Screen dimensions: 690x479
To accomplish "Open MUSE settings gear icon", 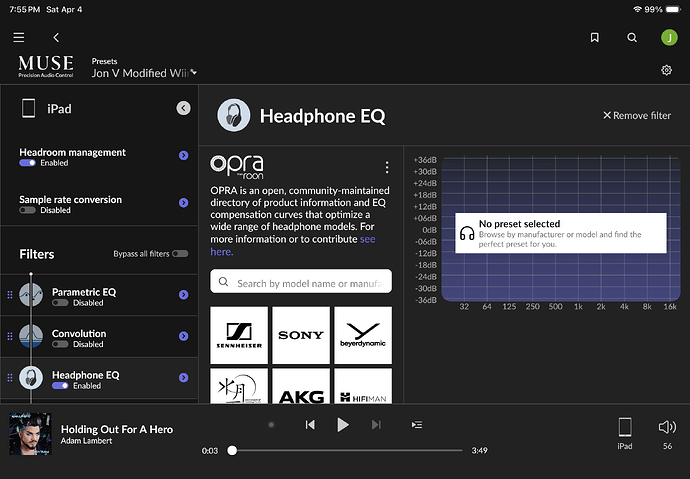I will coord(666,70).
